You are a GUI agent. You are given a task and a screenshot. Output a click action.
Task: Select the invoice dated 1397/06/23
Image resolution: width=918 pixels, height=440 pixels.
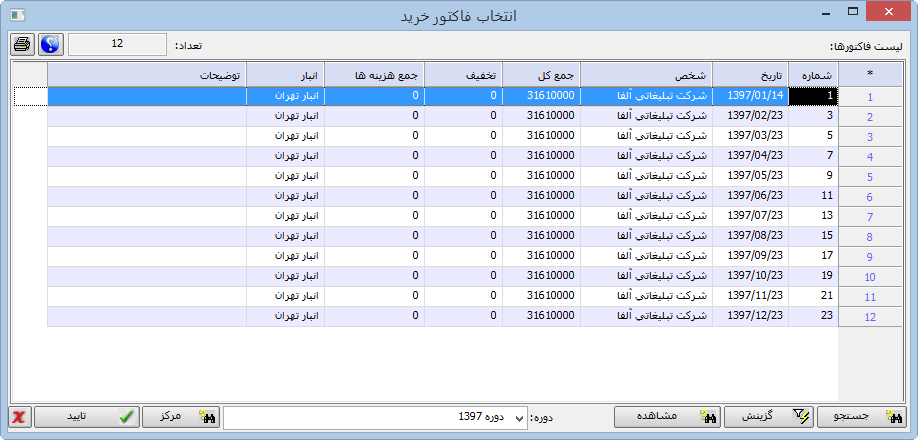[750, 196]
